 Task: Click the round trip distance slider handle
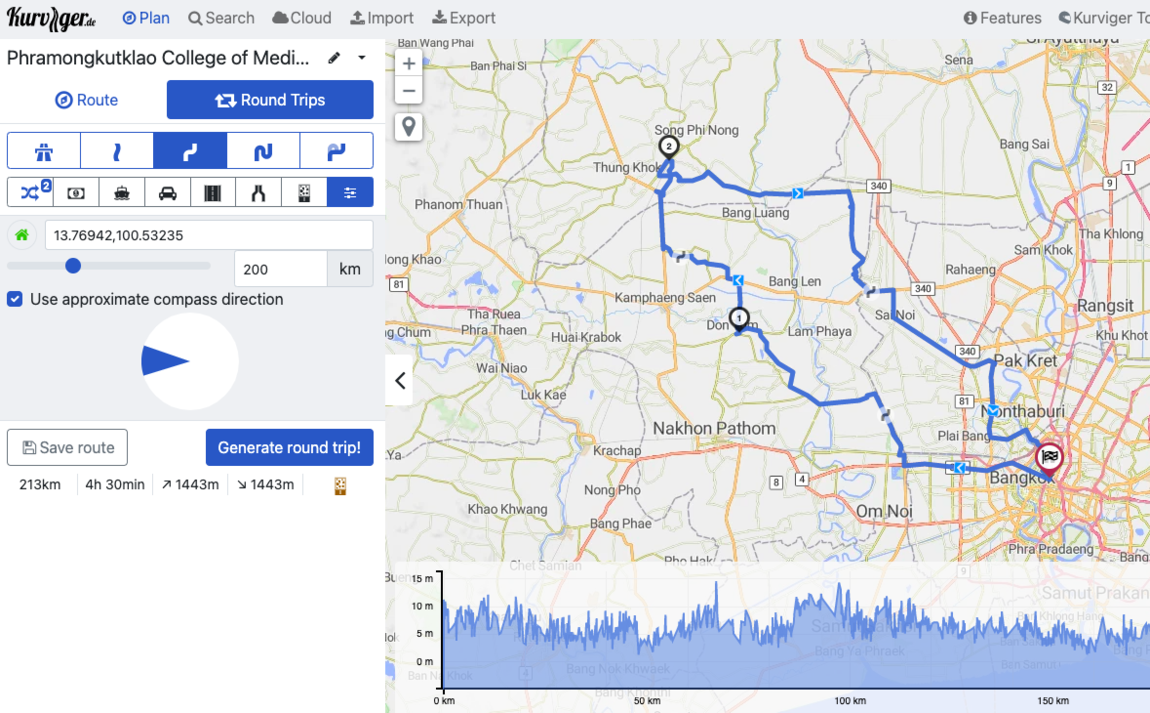(x=73, y=266)
